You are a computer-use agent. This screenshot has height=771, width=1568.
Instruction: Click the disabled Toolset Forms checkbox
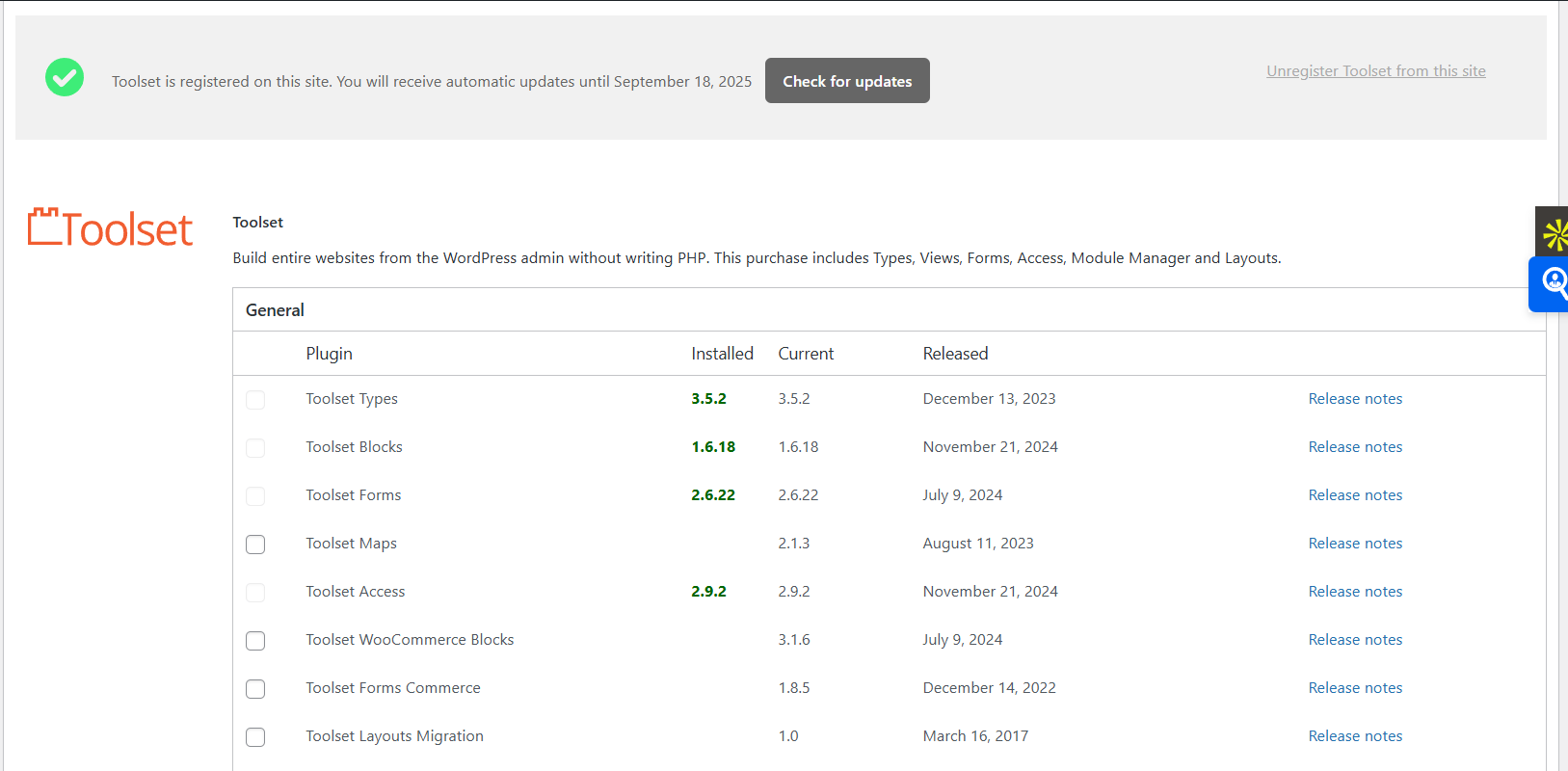tap(255, 496)
